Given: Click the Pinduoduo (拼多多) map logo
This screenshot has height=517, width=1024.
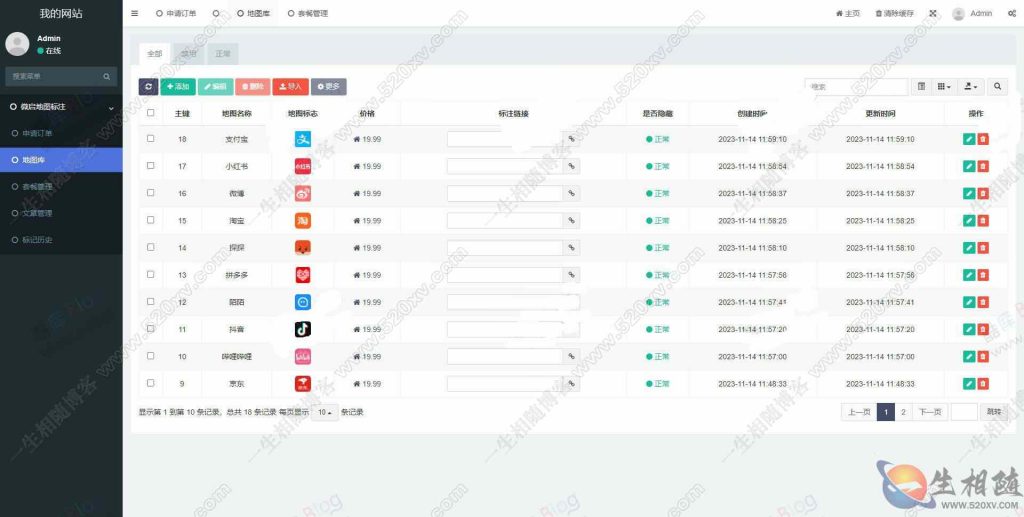Looking at the screenshot, I should (302, 275).
